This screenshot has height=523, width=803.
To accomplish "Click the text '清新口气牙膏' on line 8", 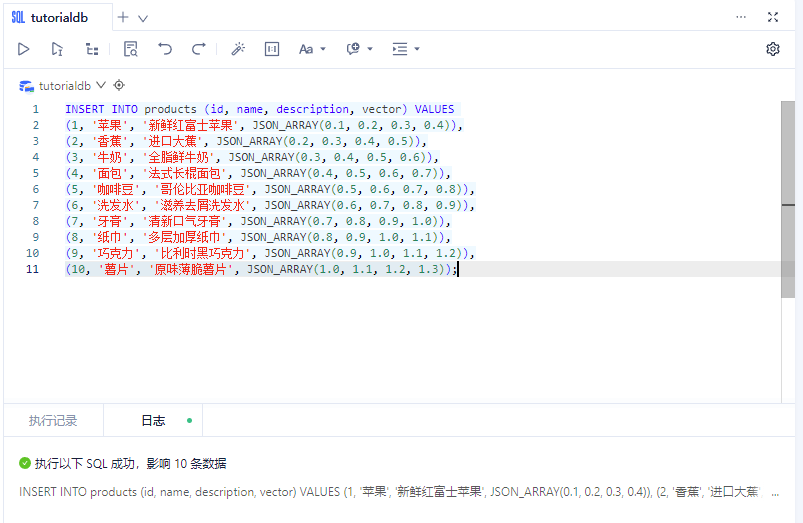I will click(x=184, y=221).
